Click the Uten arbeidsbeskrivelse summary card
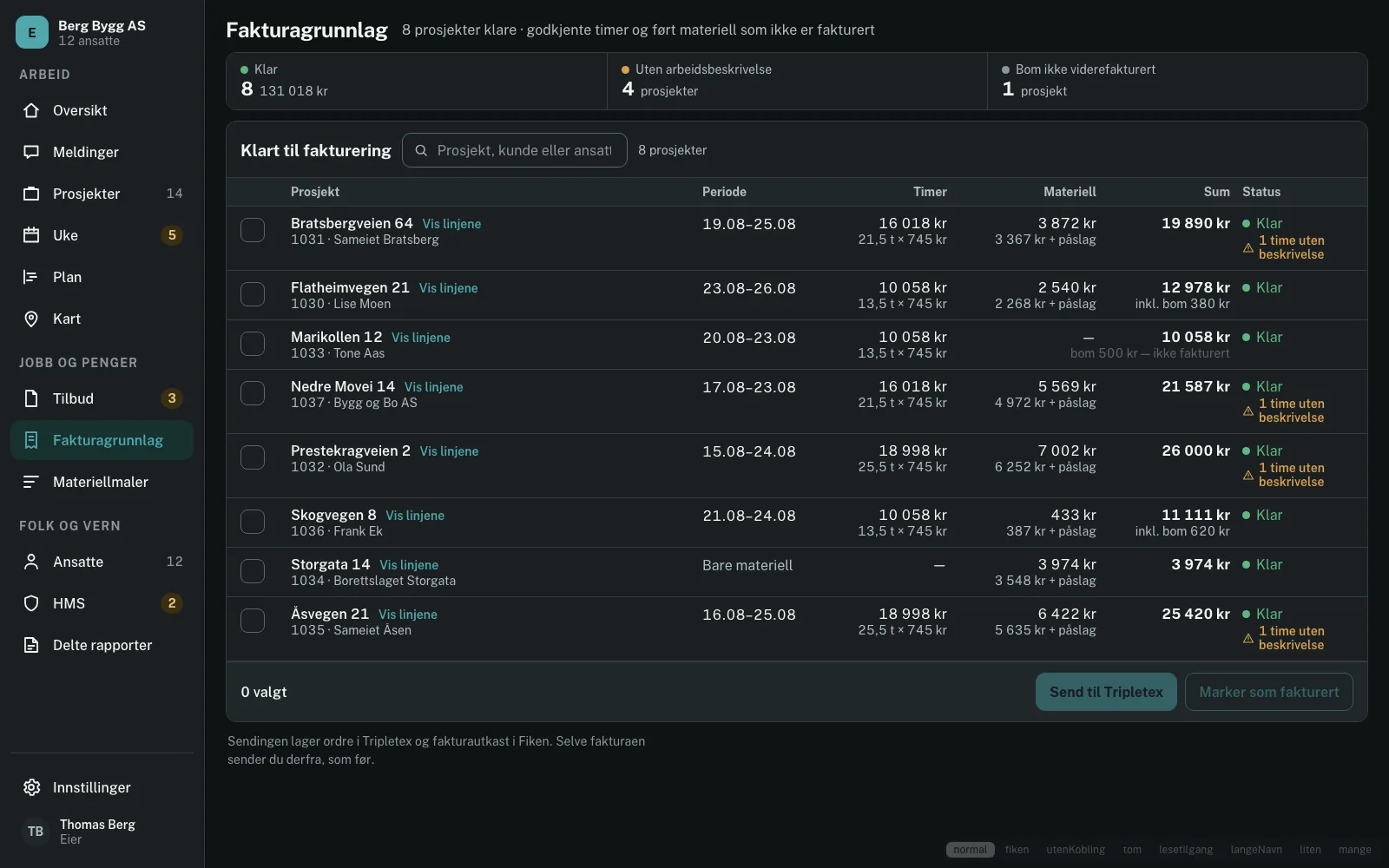This screenshot has height=868, width=1389. coord(797,81)
